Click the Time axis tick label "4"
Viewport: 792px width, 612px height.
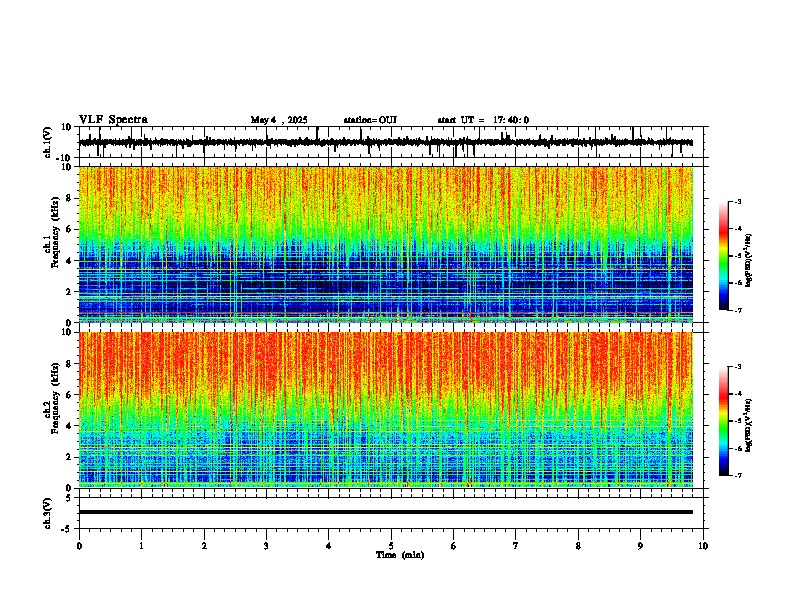pyautogui.click(x=328, y=546)
